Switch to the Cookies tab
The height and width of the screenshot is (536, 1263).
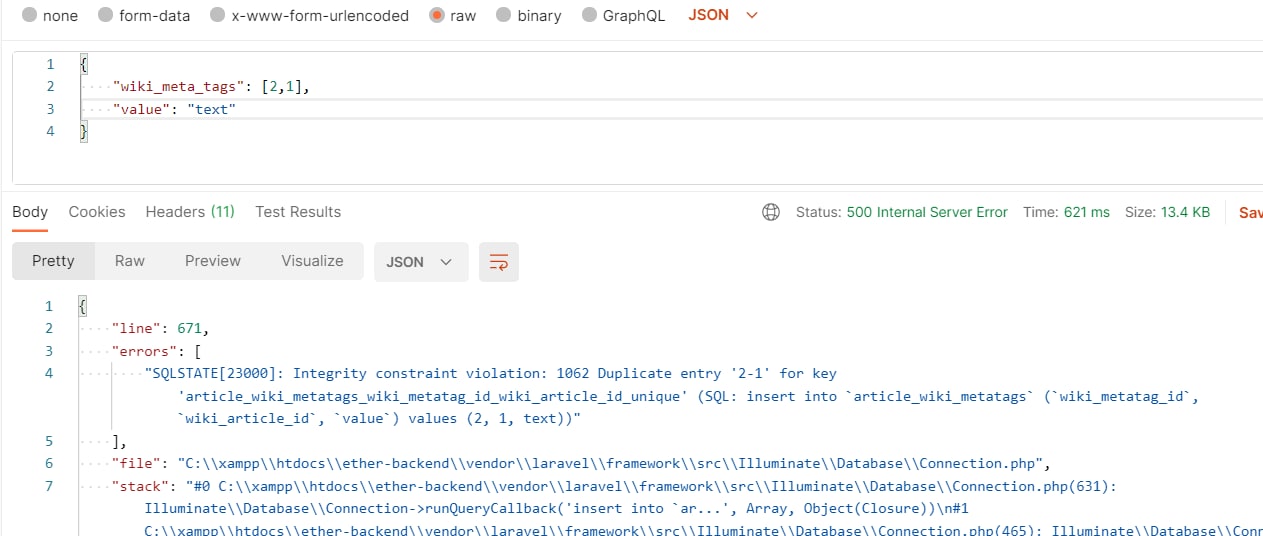tap(97, 212)
